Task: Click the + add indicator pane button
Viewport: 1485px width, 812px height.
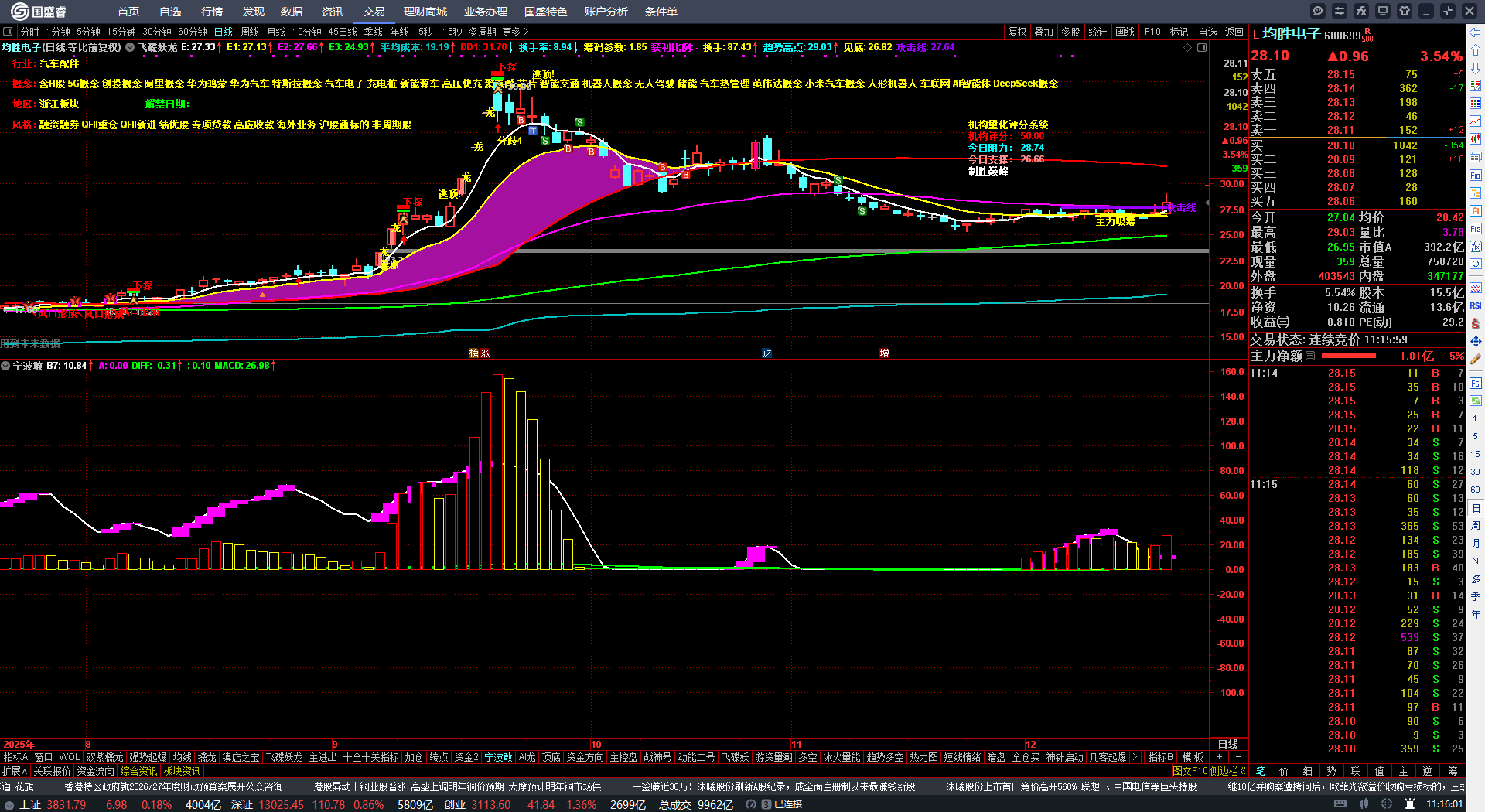Action: 1220,757
